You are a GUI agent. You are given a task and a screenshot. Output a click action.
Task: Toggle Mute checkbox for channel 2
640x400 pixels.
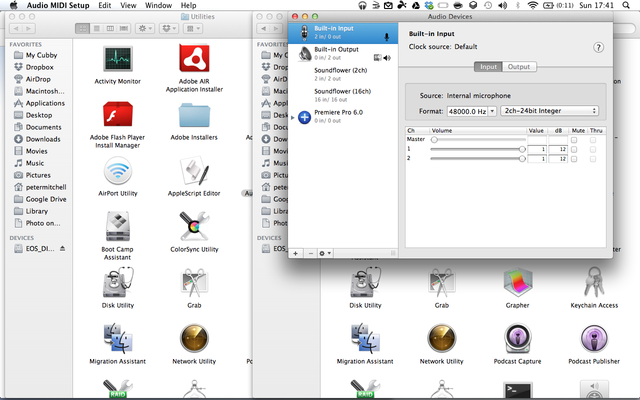pyautogui.click(x=574, y=159)
